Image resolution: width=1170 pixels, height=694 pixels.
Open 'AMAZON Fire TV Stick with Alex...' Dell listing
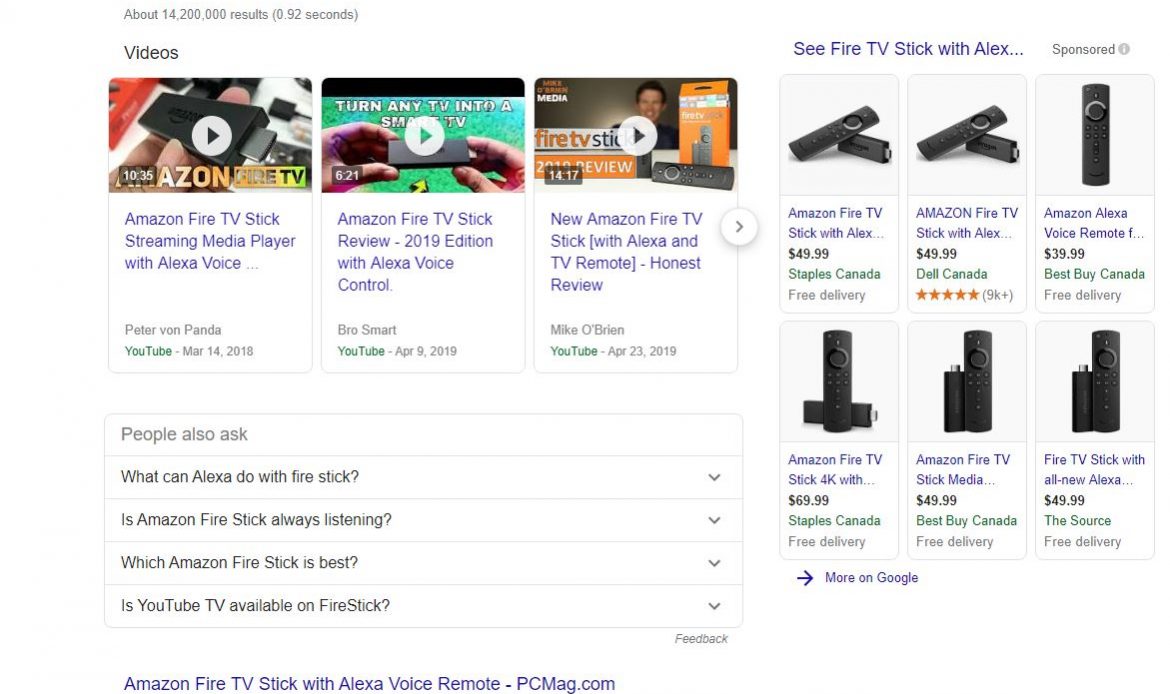(x=966, y=223)
